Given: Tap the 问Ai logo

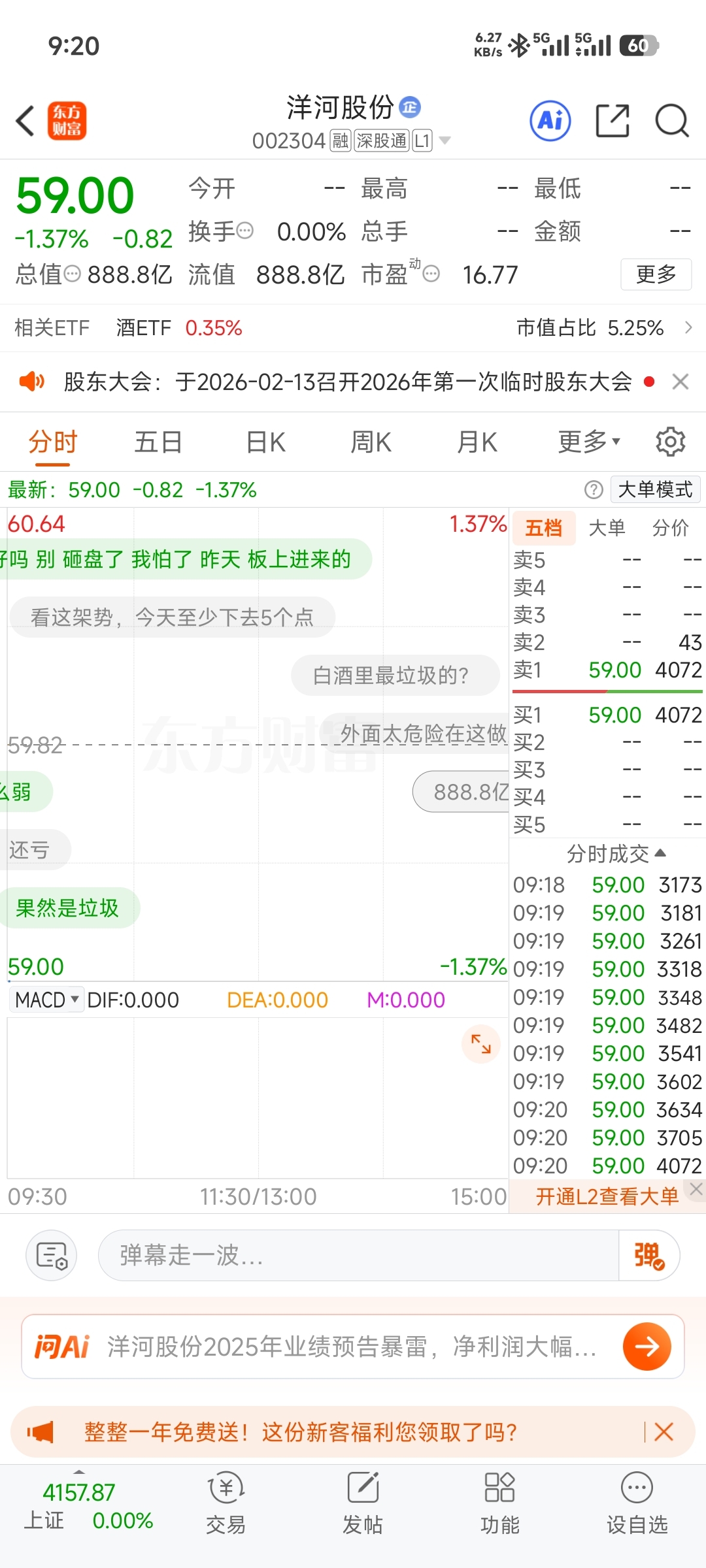Looking at the screenshot, I should (62, 1347).
